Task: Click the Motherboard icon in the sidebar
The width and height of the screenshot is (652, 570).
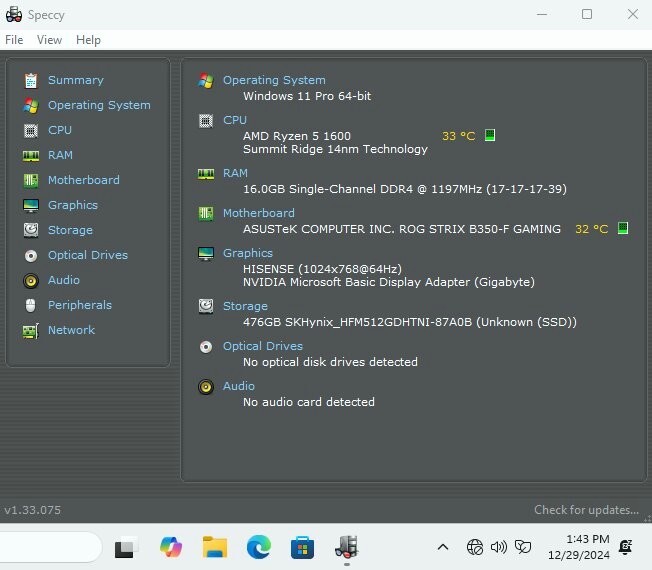Action: click(x=31, y=180)
